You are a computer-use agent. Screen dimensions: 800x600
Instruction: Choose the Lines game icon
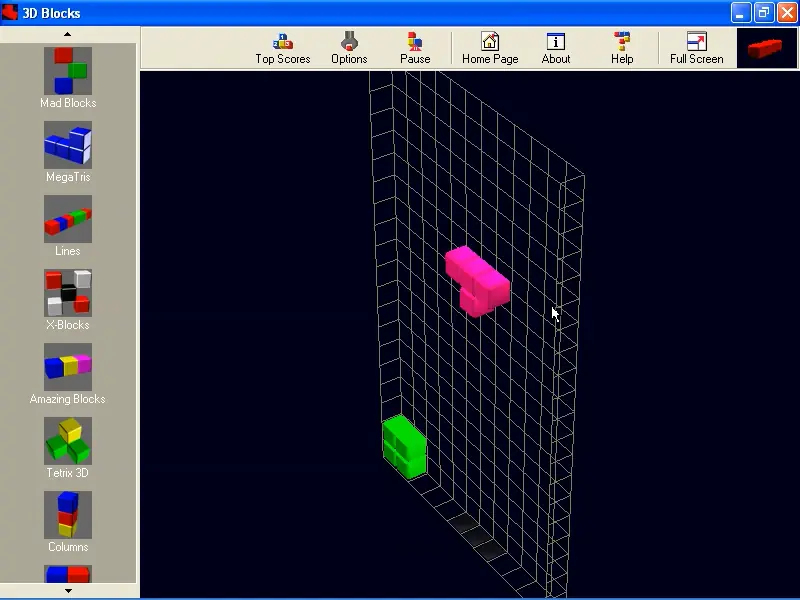click(x=68, y=219)
